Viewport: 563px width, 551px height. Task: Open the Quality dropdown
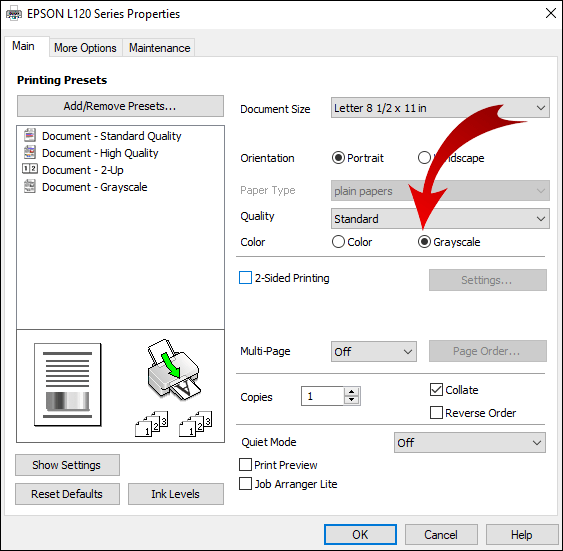click(440, 219)
